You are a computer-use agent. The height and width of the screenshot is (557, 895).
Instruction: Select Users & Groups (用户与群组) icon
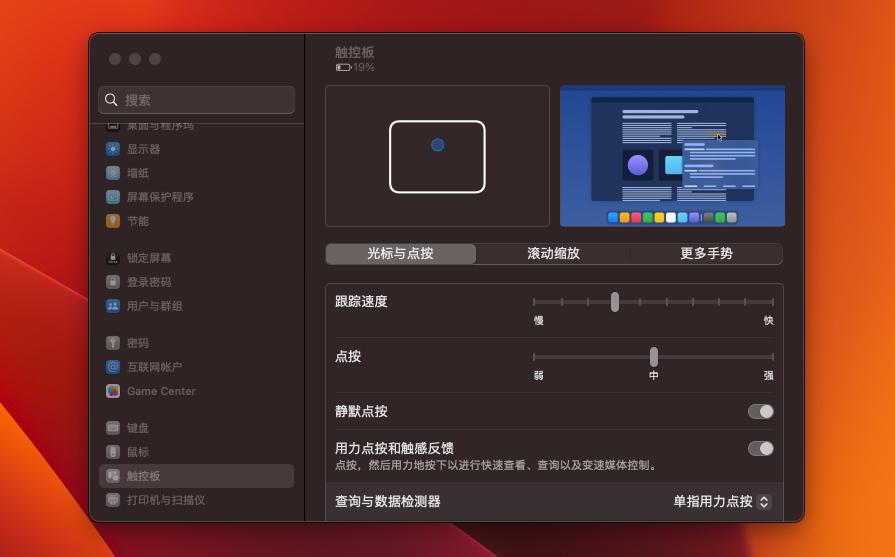[113, 306]
